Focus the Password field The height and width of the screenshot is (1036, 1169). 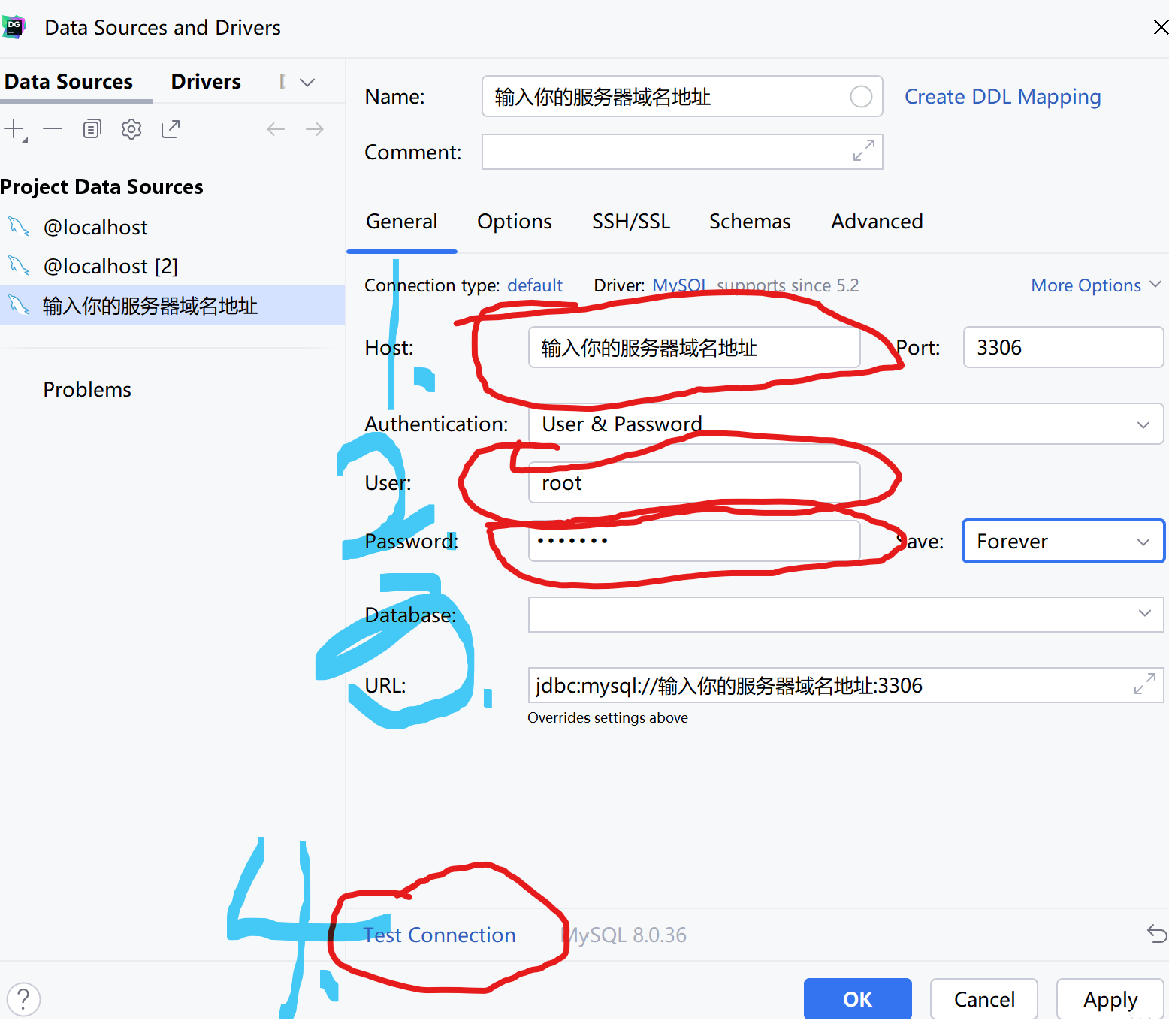click(x=694, y=541)
